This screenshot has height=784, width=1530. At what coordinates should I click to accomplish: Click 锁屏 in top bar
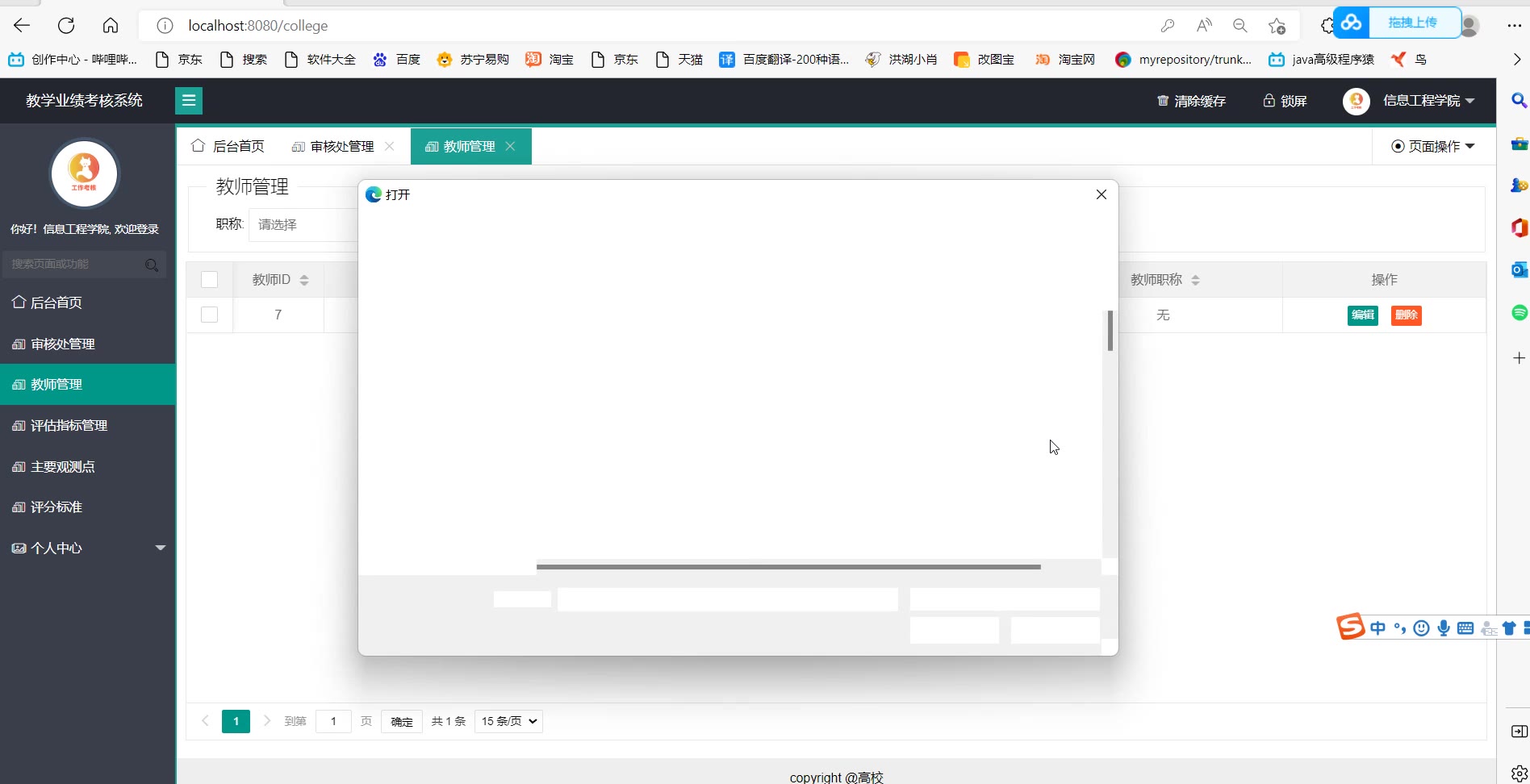coord(1285,101)
